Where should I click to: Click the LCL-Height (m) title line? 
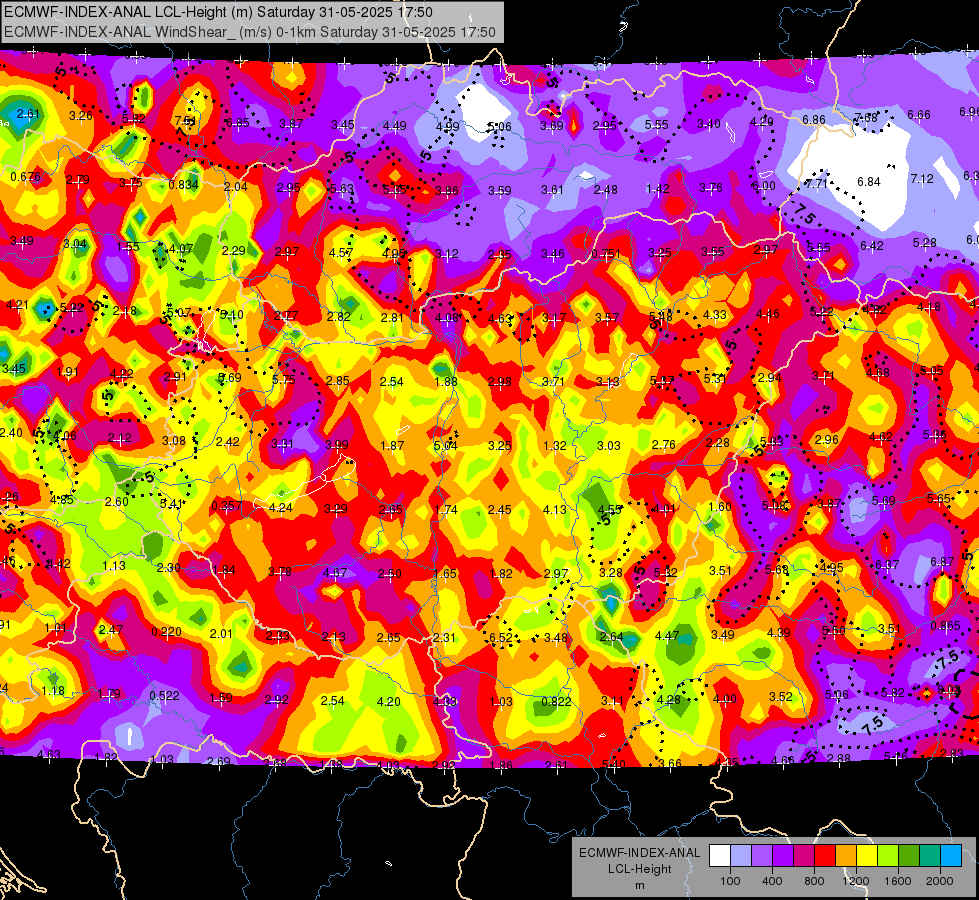pos(218,12)
